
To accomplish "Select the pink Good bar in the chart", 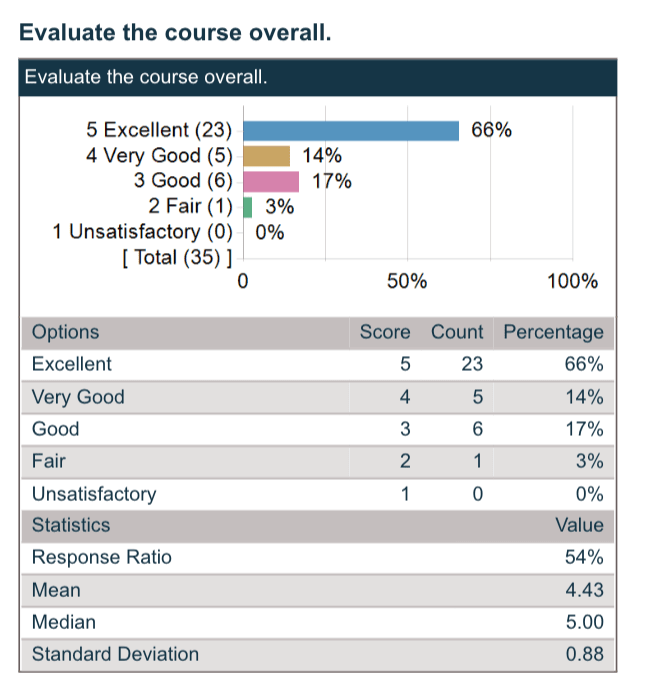I will click(x=271, y=181).
